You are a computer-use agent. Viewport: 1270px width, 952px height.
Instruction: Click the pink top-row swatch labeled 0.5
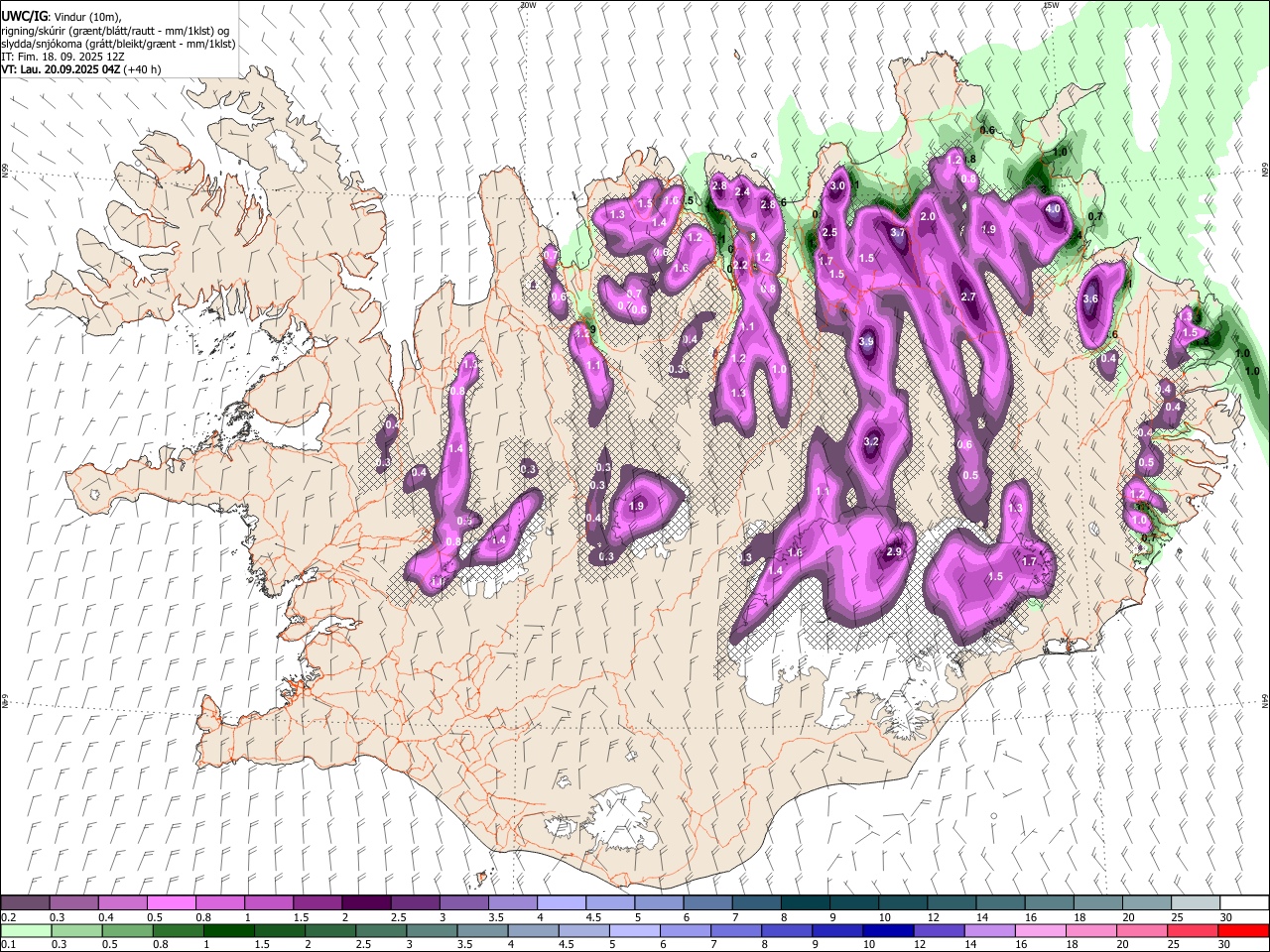(171, 903)
